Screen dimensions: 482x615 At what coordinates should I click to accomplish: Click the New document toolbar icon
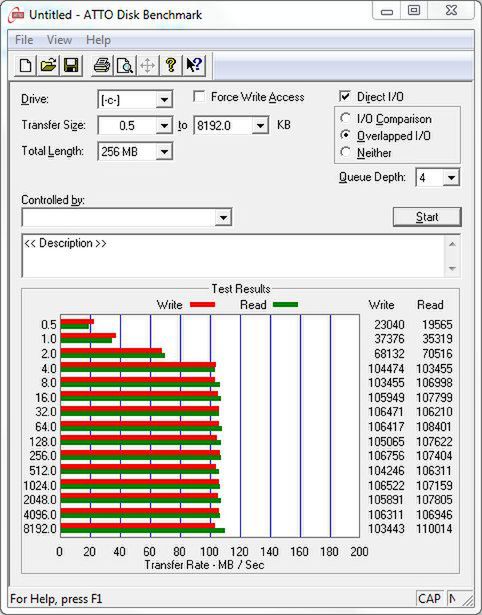point(25,65)
